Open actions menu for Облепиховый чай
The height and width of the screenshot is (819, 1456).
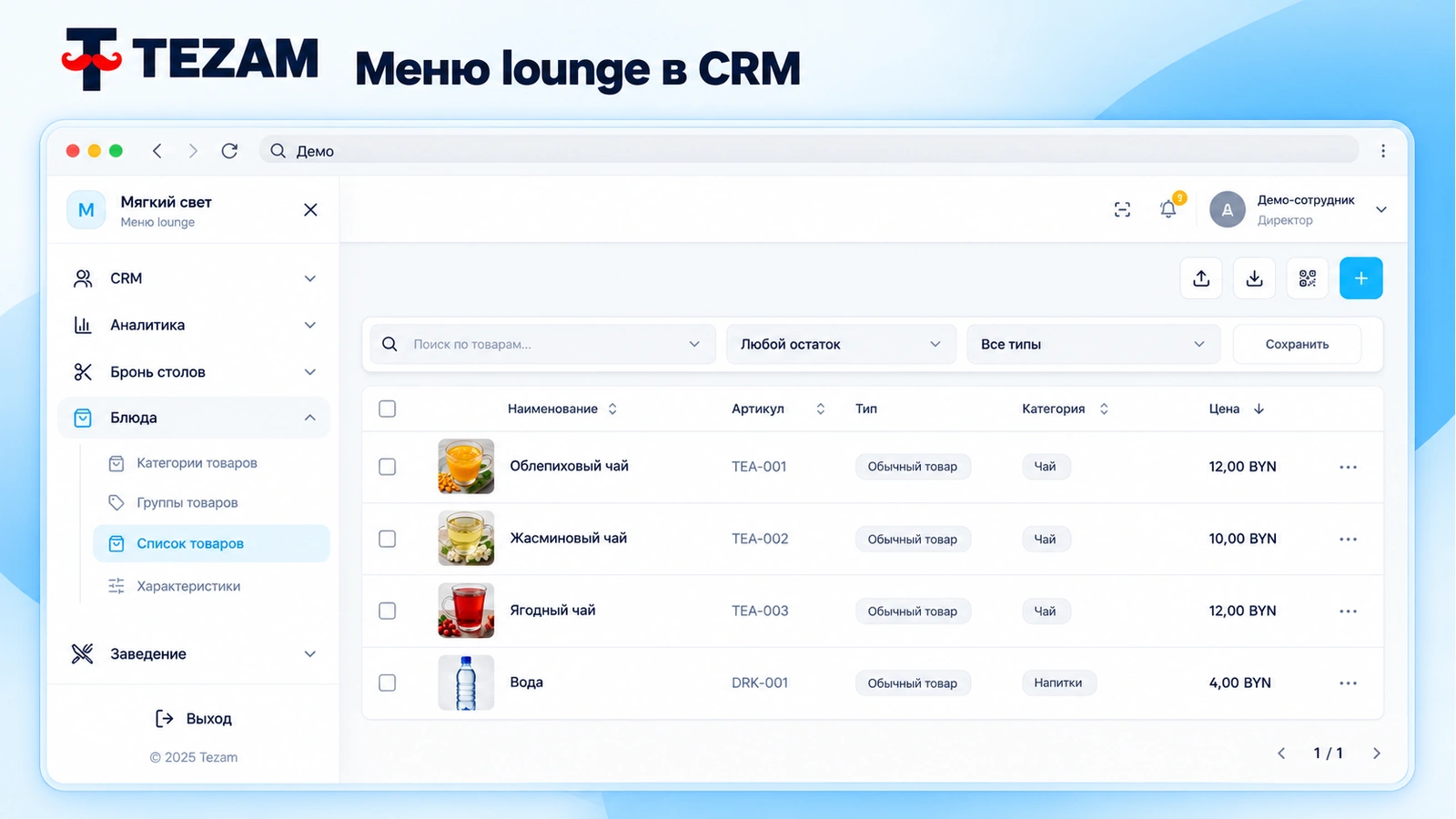tap(1348, 467)
